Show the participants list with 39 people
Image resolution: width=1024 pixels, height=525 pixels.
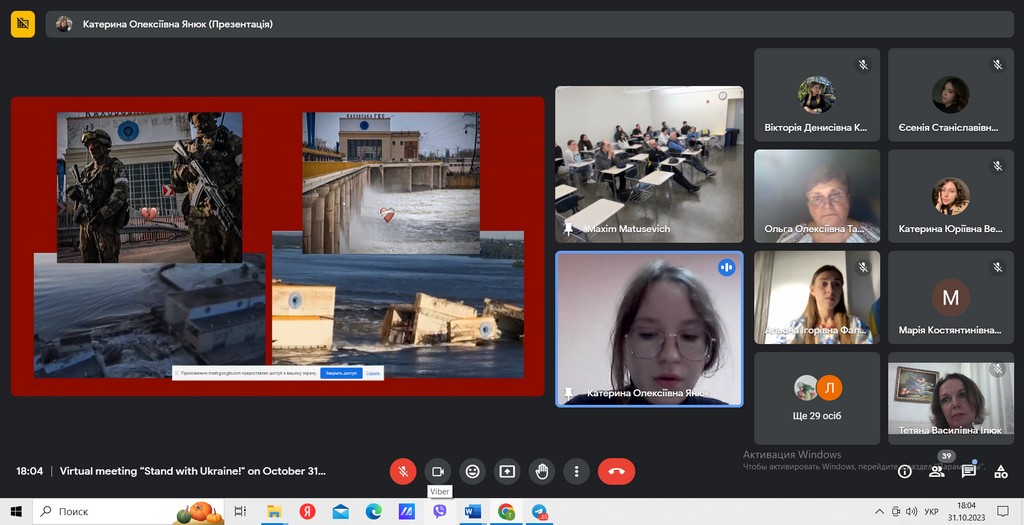click(937, 472)
